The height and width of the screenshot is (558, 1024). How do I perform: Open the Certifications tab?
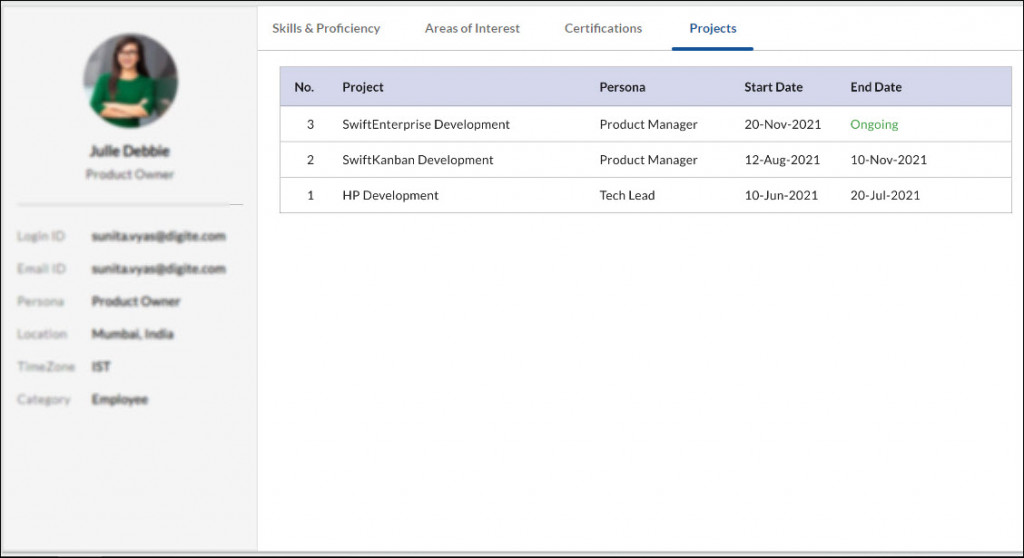point(603,28)
